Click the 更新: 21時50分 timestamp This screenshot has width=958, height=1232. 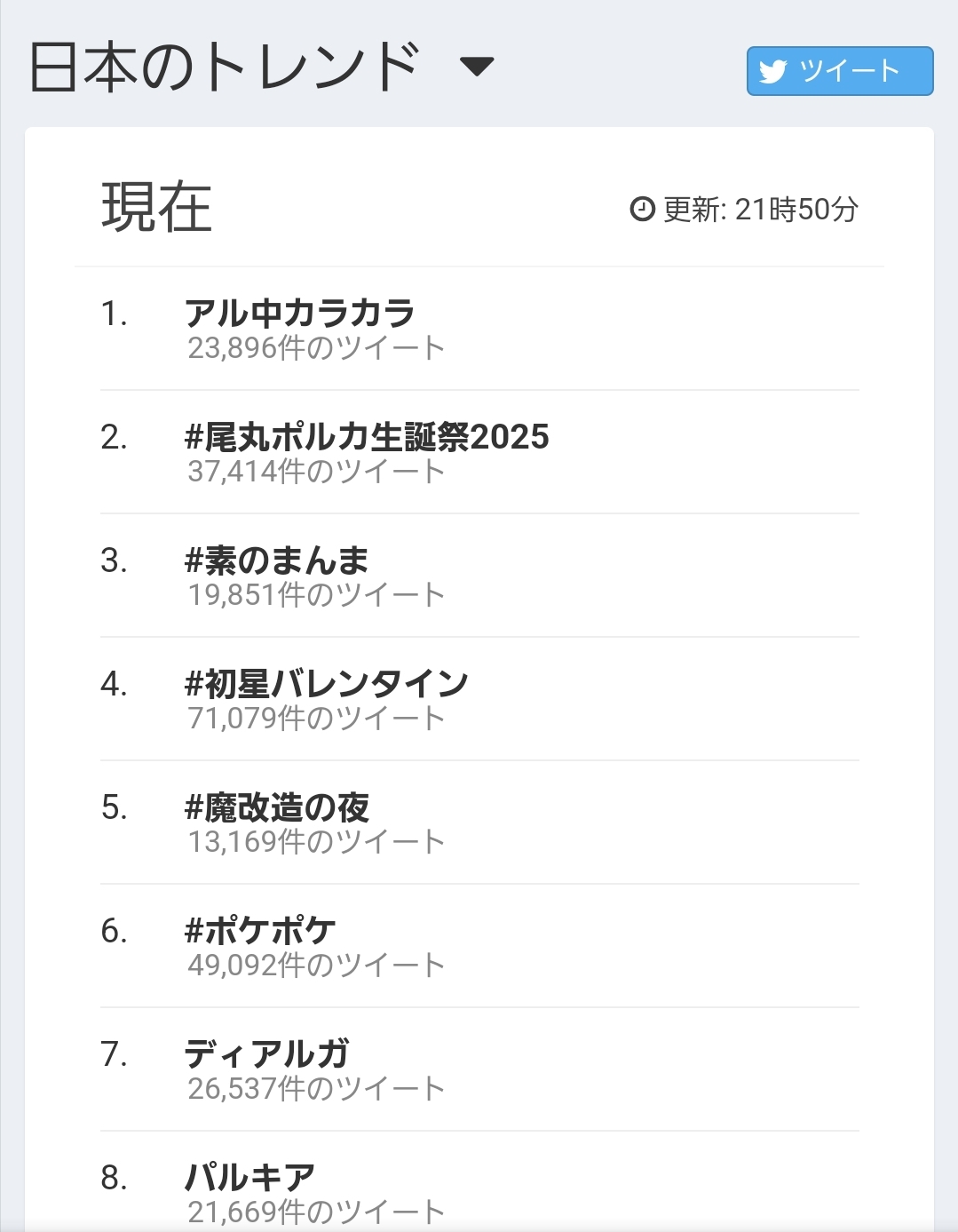tap(761, 210)
